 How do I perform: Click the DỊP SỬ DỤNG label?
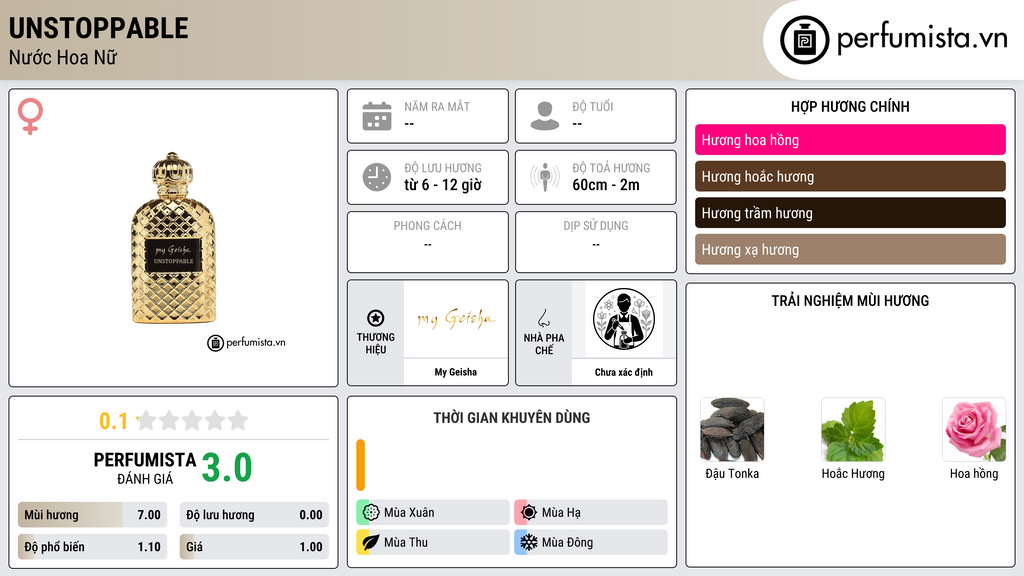596,226
